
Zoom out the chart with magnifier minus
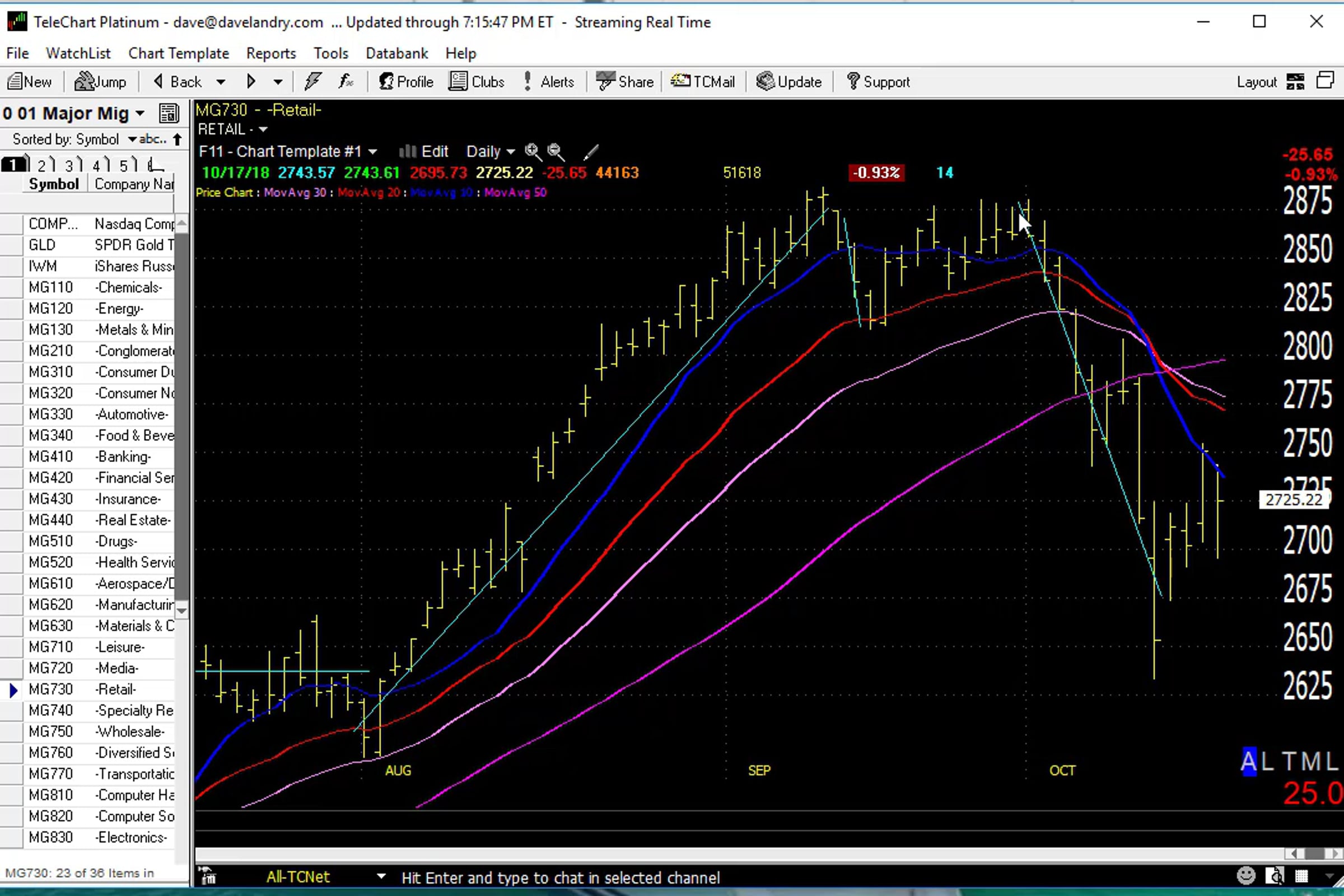(x=556, y=151)
